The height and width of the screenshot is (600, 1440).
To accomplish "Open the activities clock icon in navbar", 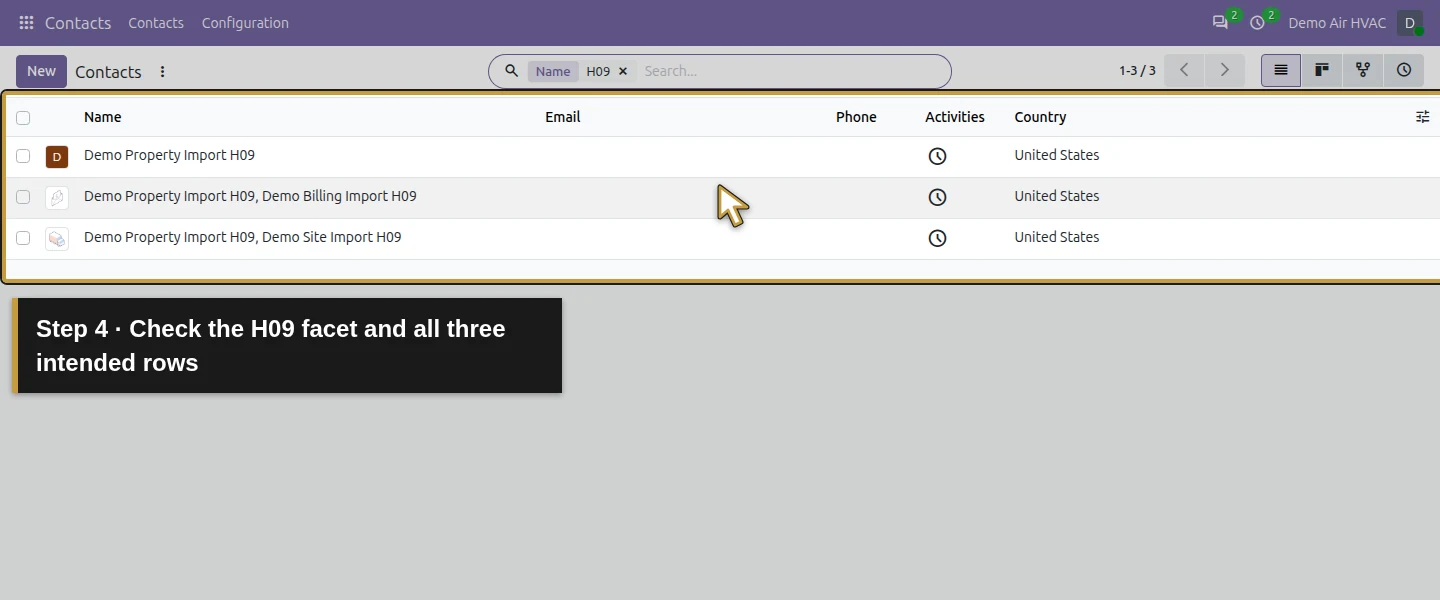I will pyautogui.click(x=1257, y=23).
